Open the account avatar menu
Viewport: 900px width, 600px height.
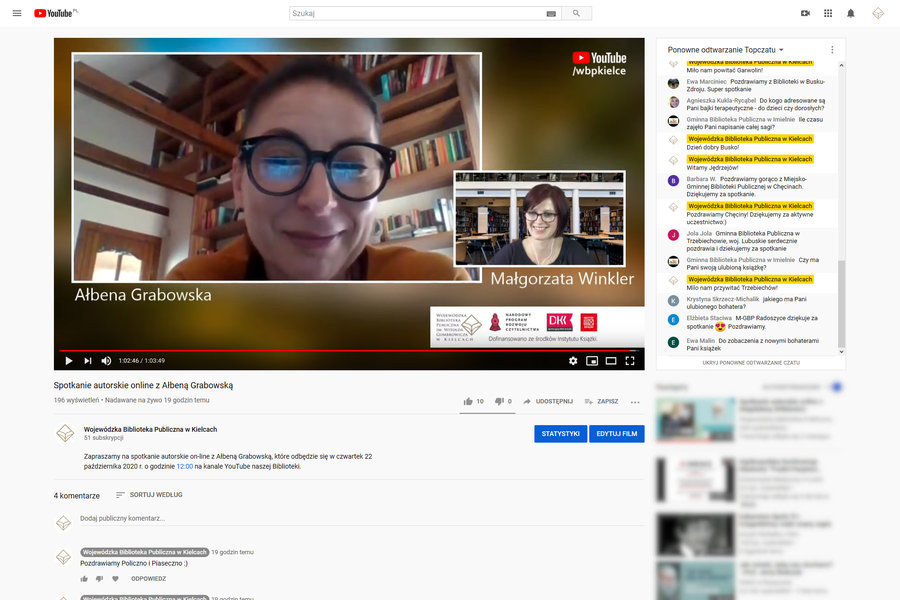pyautogui.click(x=878, y=13)
